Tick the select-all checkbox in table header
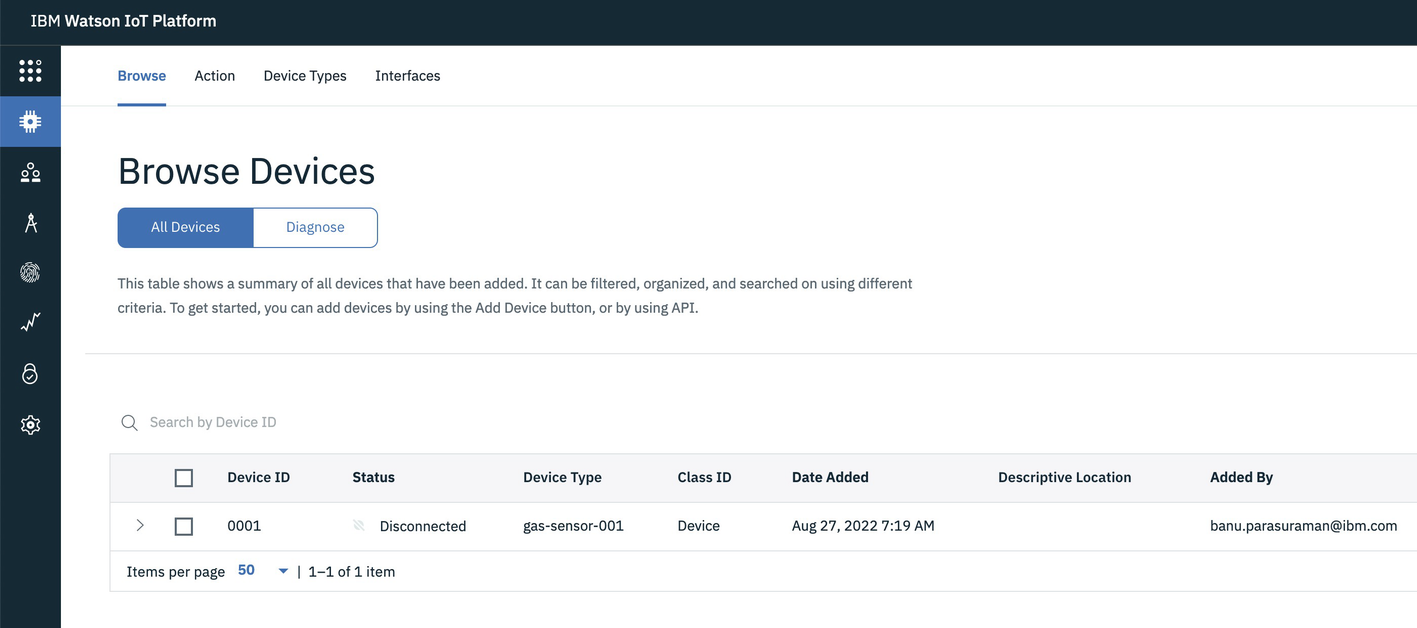Image resolution: width=1417 pixels, height=628 pixels. (x=184, y=478)
